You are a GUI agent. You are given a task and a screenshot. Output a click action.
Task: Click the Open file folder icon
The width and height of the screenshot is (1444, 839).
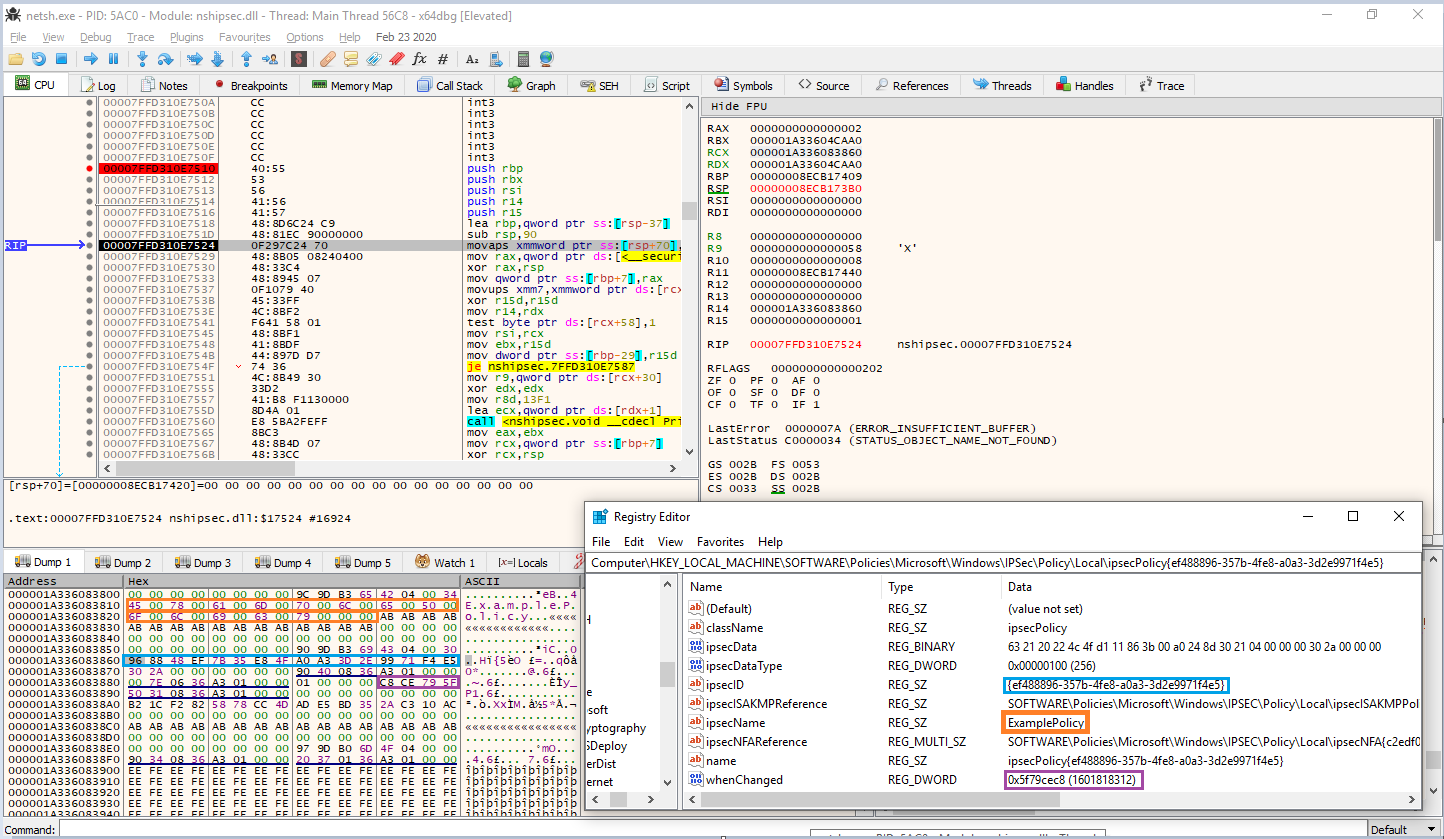(x=17, y=59)
